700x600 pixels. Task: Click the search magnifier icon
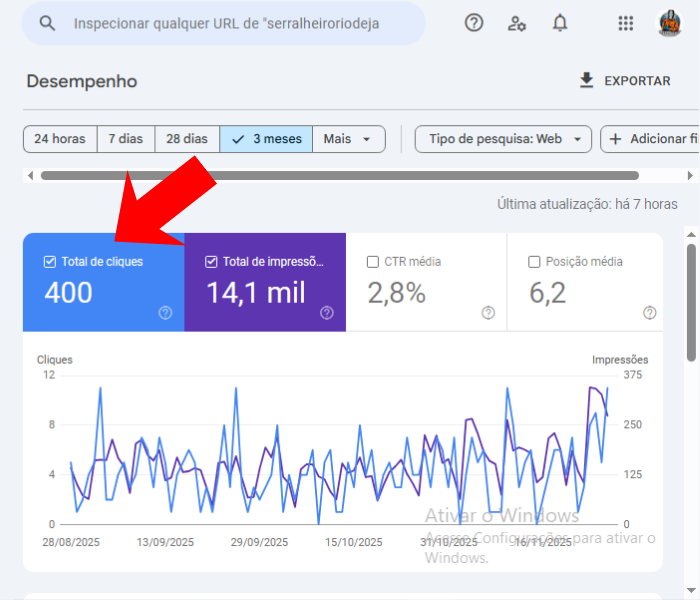(47, 22)
